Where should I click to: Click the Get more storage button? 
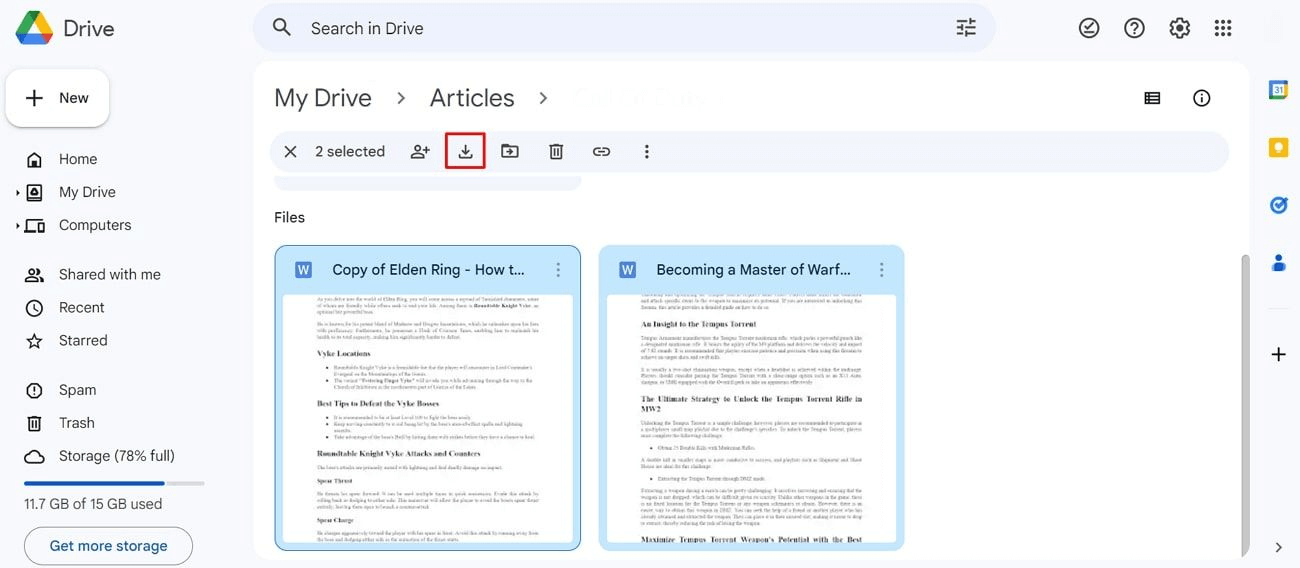[108, 546]
